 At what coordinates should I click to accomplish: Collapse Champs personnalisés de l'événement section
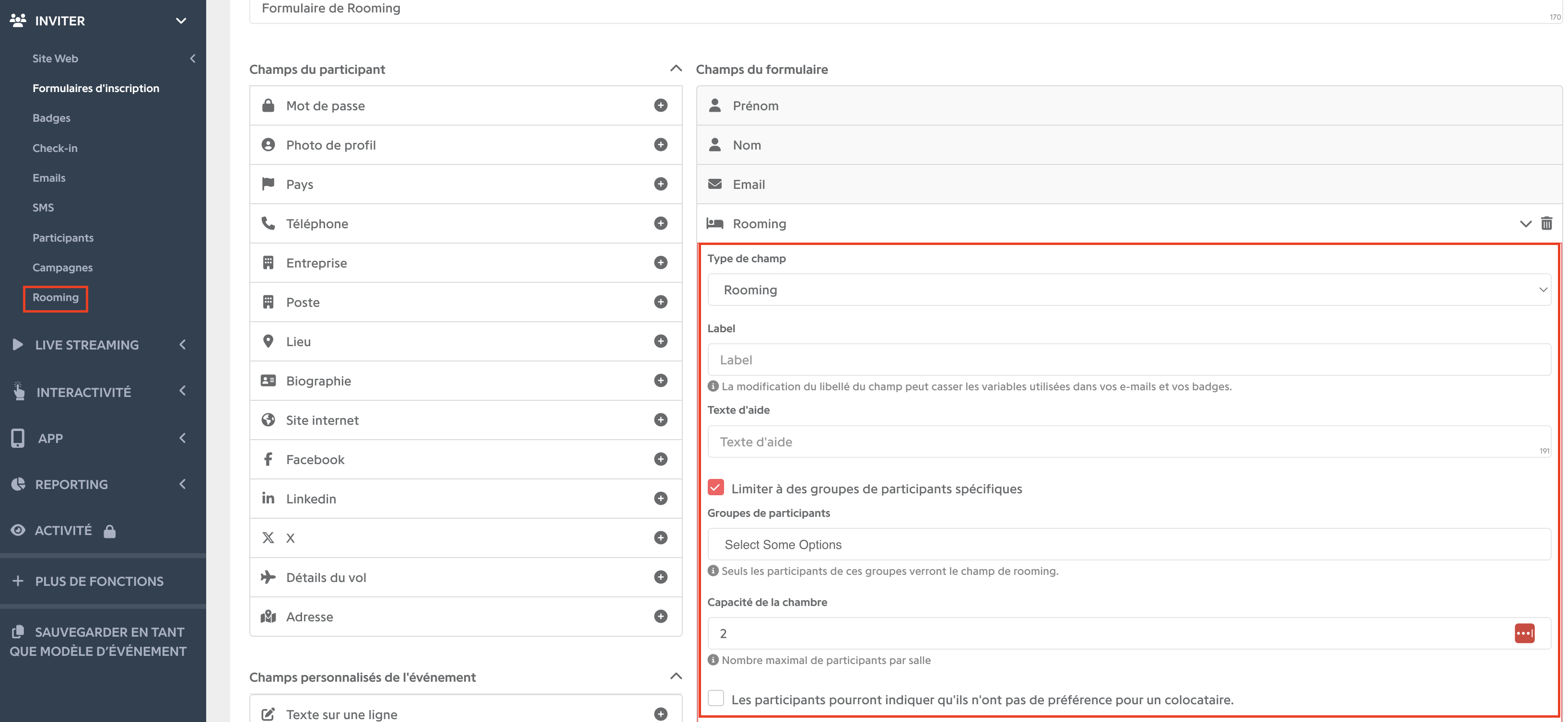[676, 676]
